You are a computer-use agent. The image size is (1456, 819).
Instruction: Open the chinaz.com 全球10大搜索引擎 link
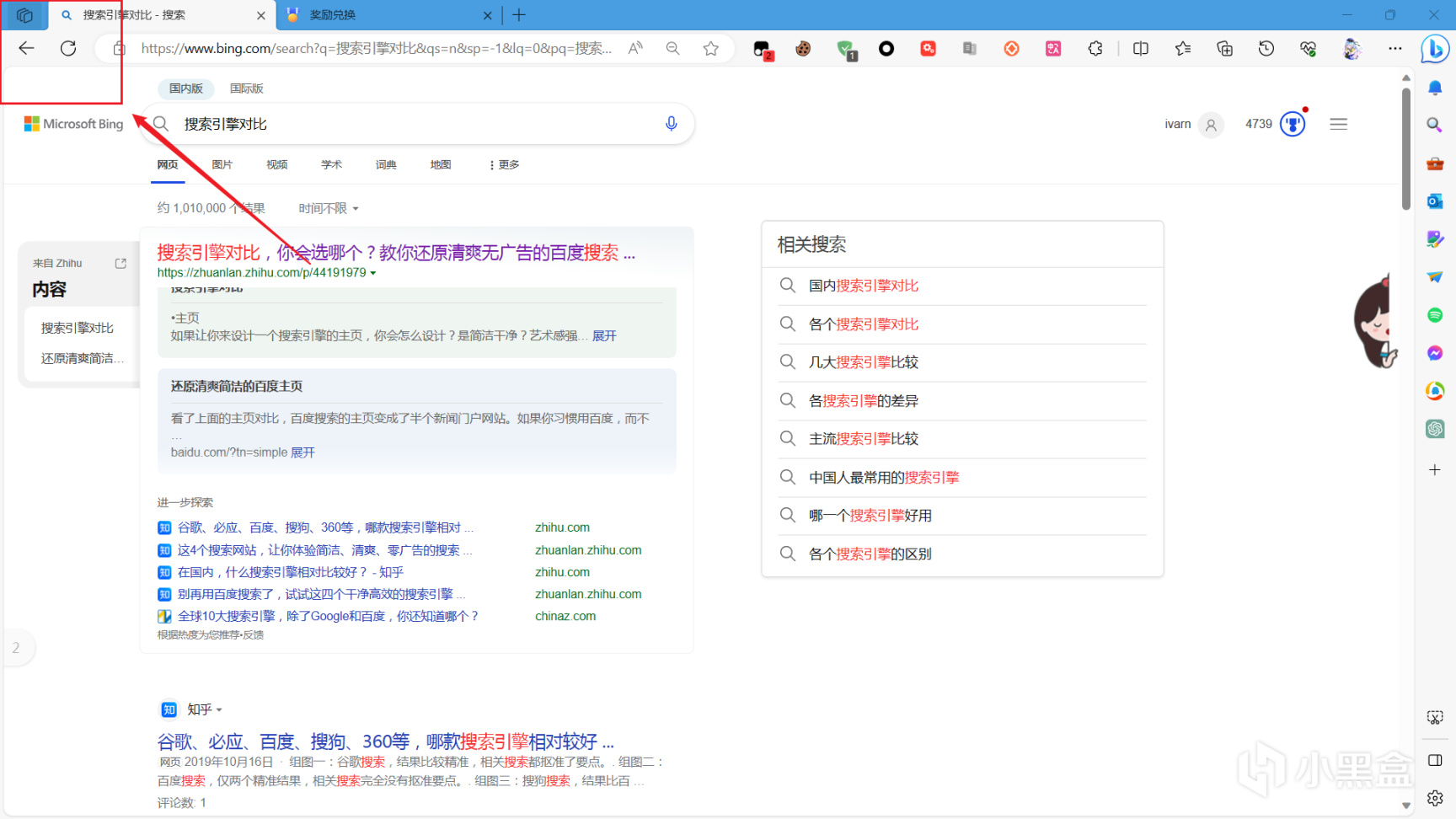tap(328, 617)
